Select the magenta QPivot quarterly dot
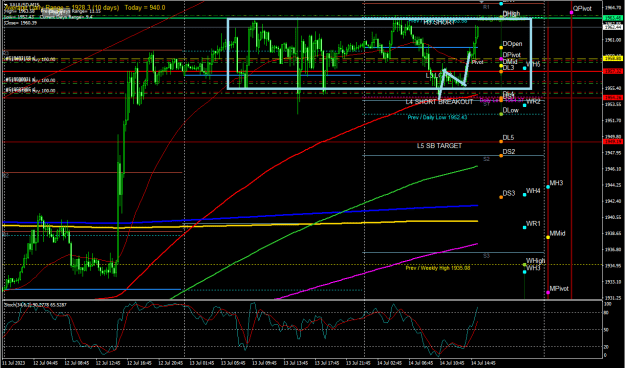 point(572,13)
